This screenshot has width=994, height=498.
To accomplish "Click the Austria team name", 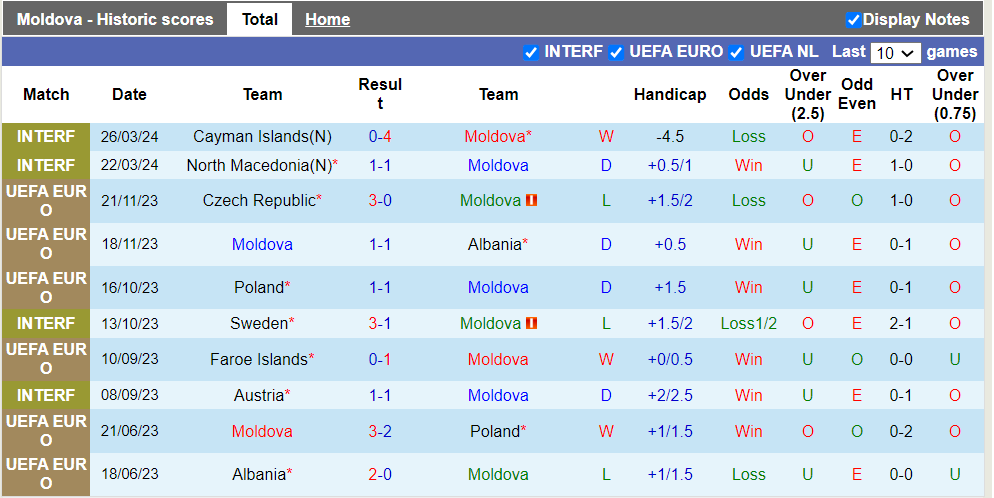I will click(x=259, y=395).
